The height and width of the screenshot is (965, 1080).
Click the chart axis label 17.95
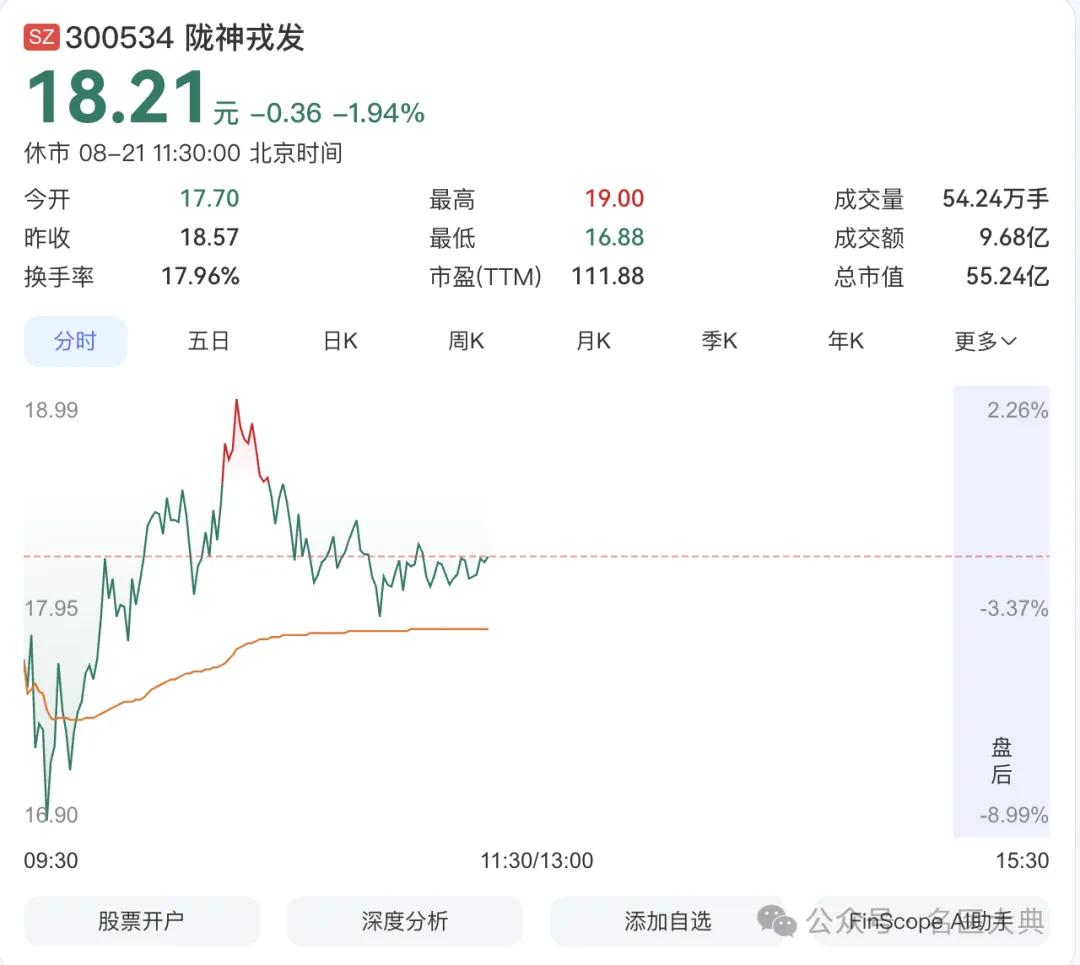pos(52,608)
